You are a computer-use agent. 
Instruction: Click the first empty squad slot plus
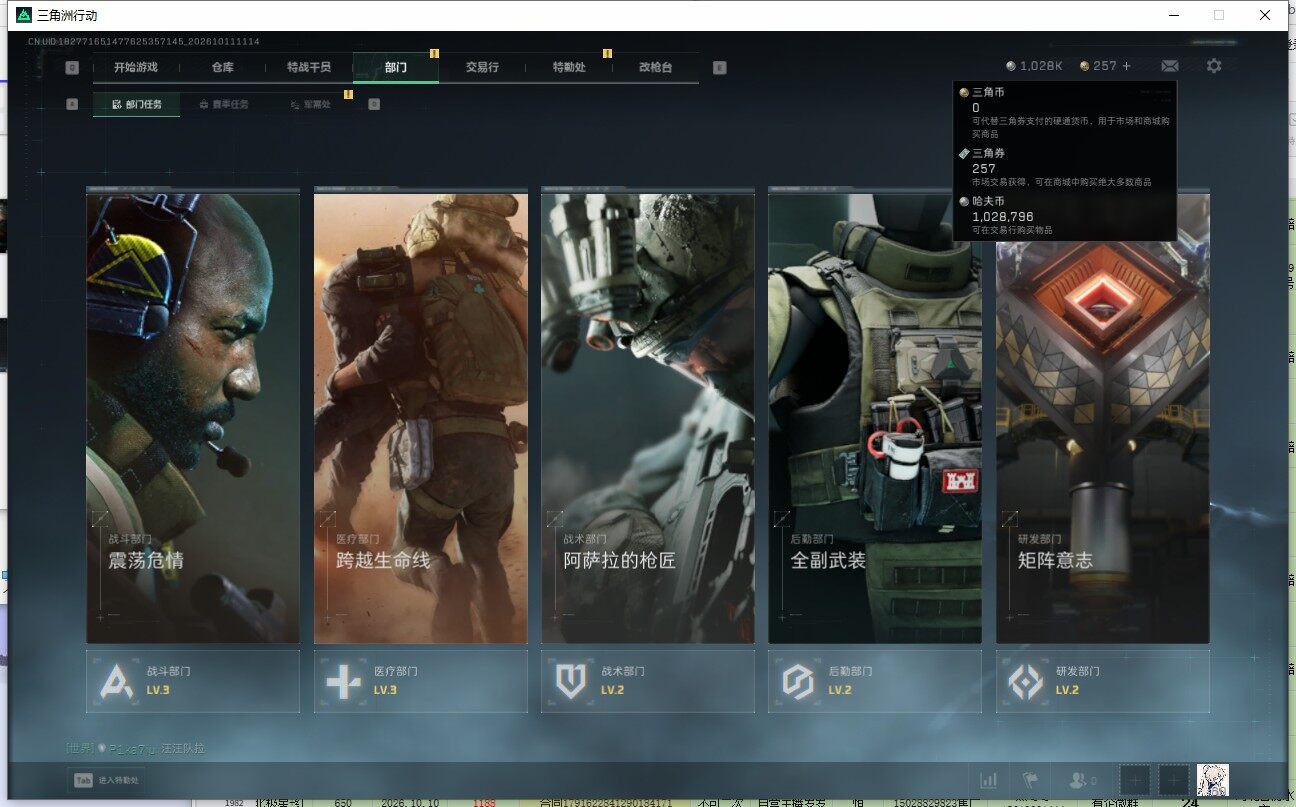1135,780
